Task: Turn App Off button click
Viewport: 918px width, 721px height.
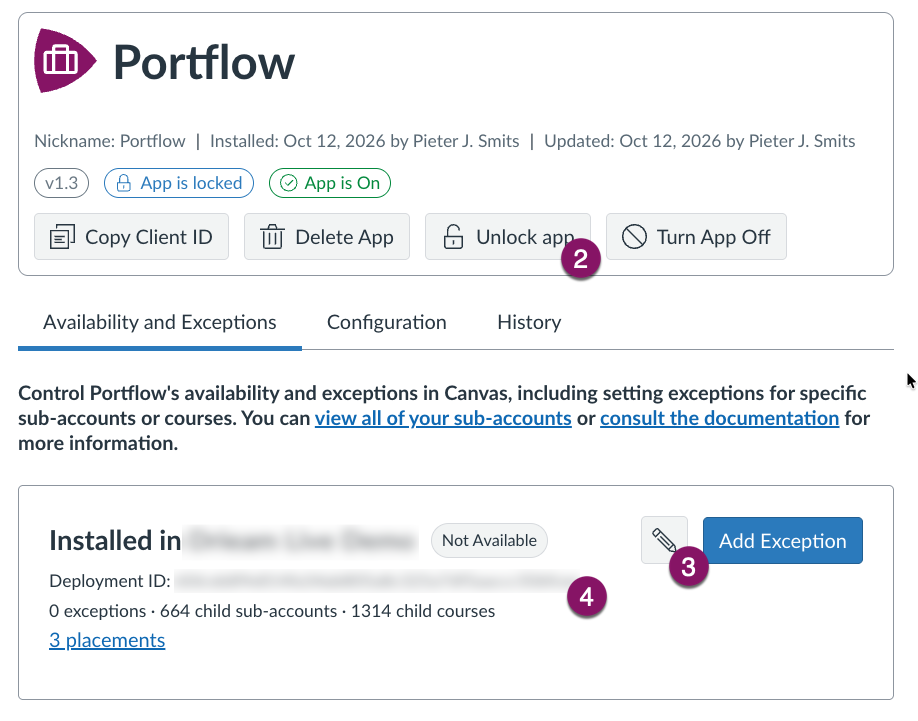Action: pyautogui.click(x=696, y=237)
